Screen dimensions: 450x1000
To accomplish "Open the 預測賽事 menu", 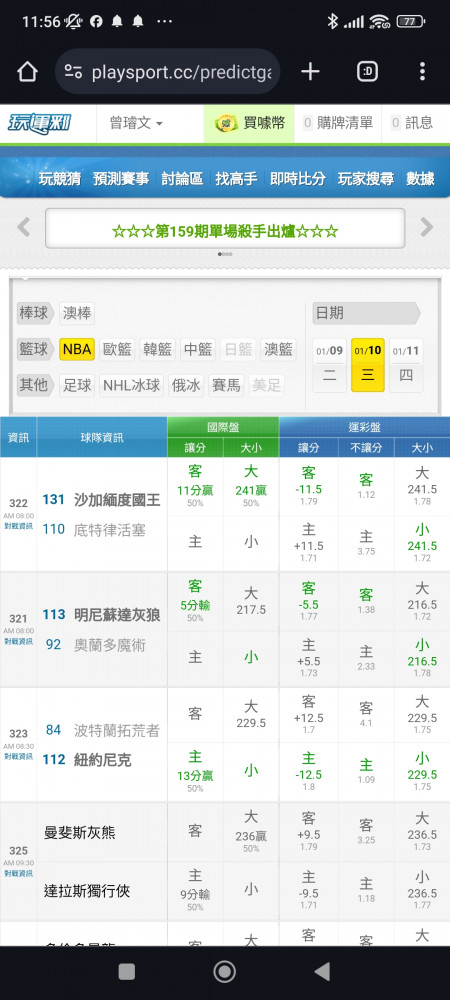I will click(121, 179).
